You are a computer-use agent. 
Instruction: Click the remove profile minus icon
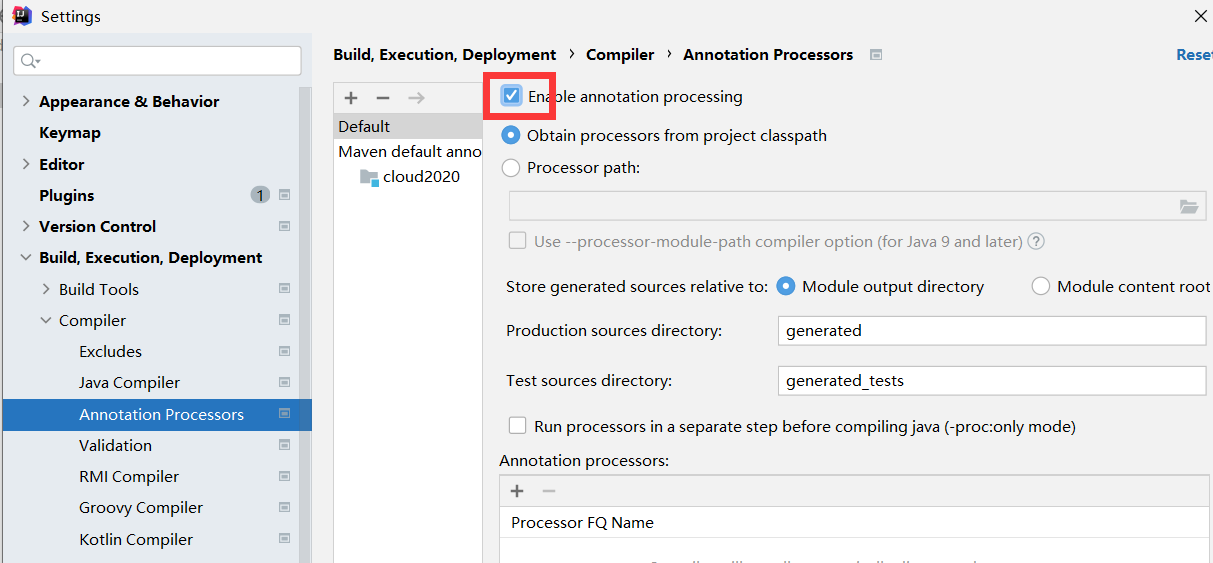383,98
